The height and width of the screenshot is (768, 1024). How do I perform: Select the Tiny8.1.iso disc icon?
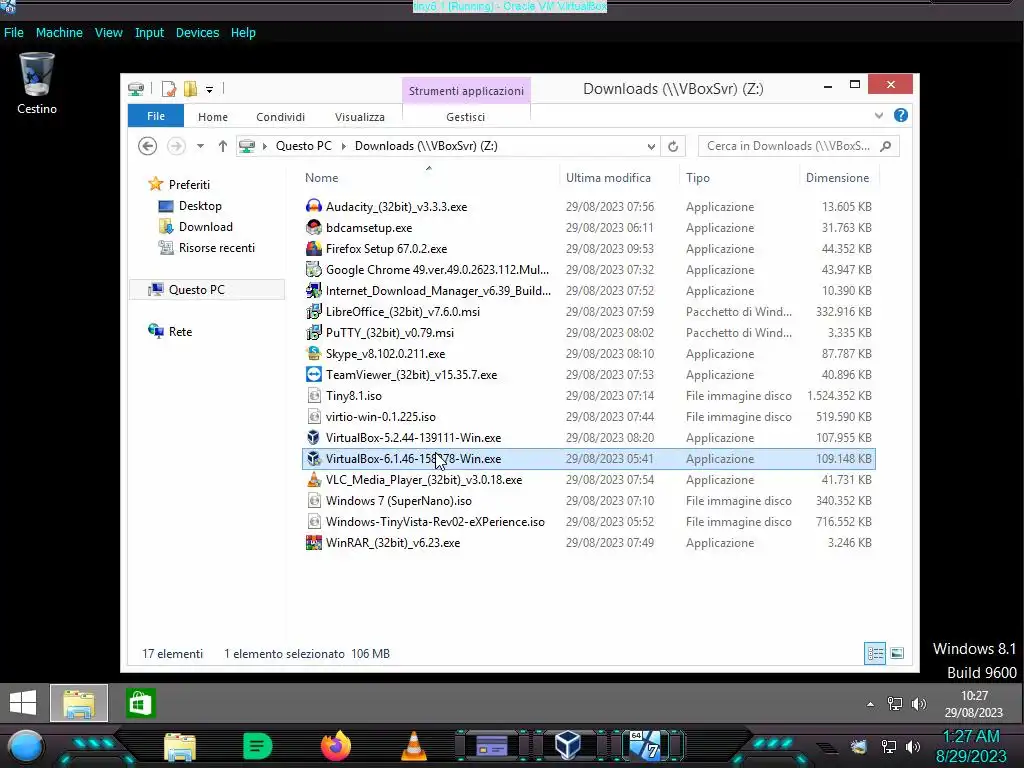point(313,395)
